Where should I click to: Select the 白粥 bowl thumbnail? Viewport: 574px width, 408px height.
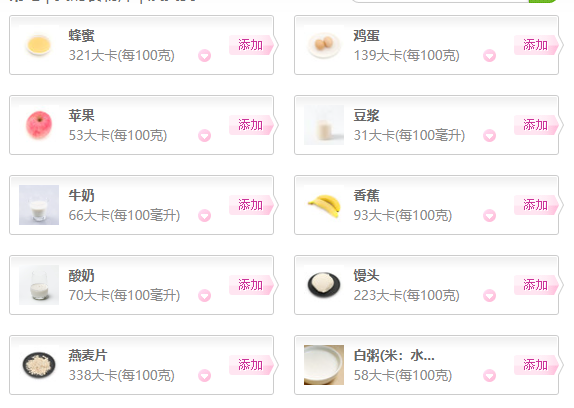324,365
